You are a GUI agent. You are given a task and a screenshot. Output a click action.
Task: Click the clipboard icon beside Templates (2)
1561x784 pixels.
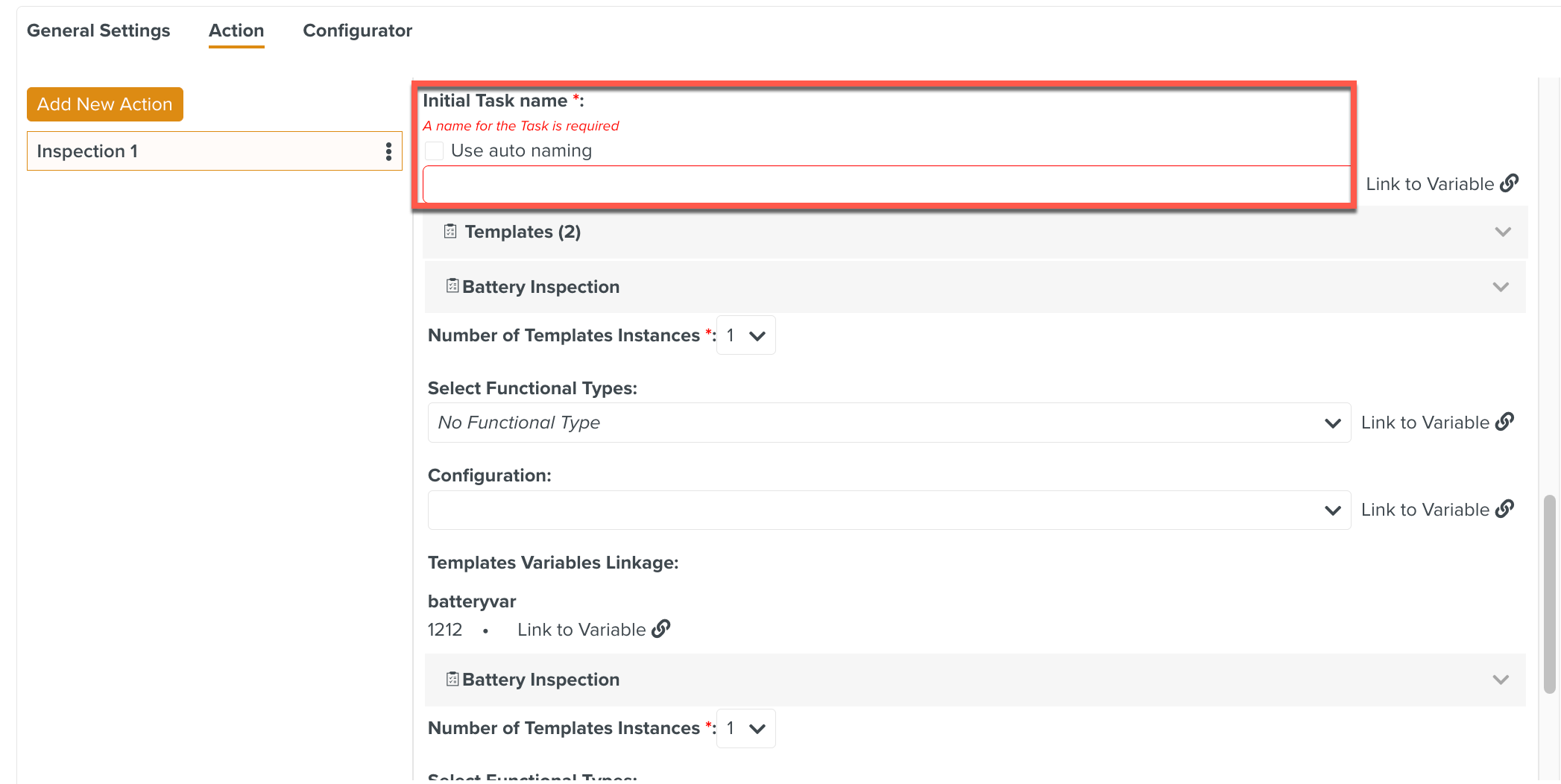click(x=450, y=231)
